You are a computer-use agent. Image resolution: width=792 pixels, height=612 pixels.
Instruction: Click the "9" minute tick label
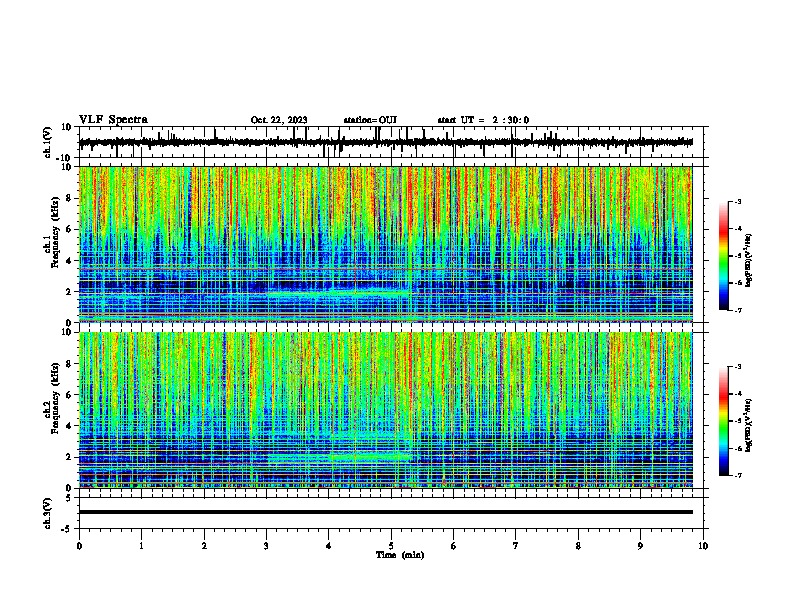[640, 546]
